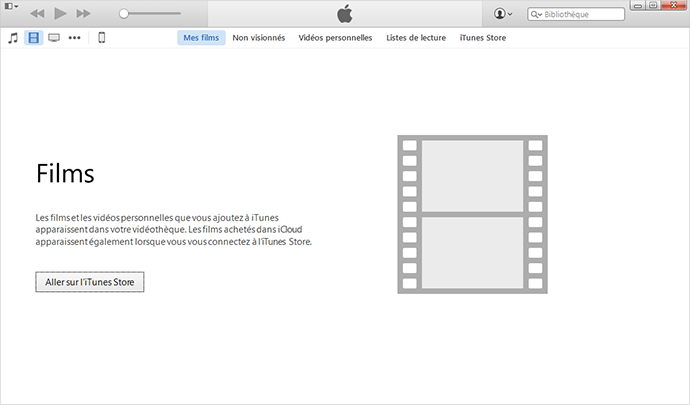Select the Mes films tab
The height and width of the screenshot is (405, 690).
coord(201,38)
